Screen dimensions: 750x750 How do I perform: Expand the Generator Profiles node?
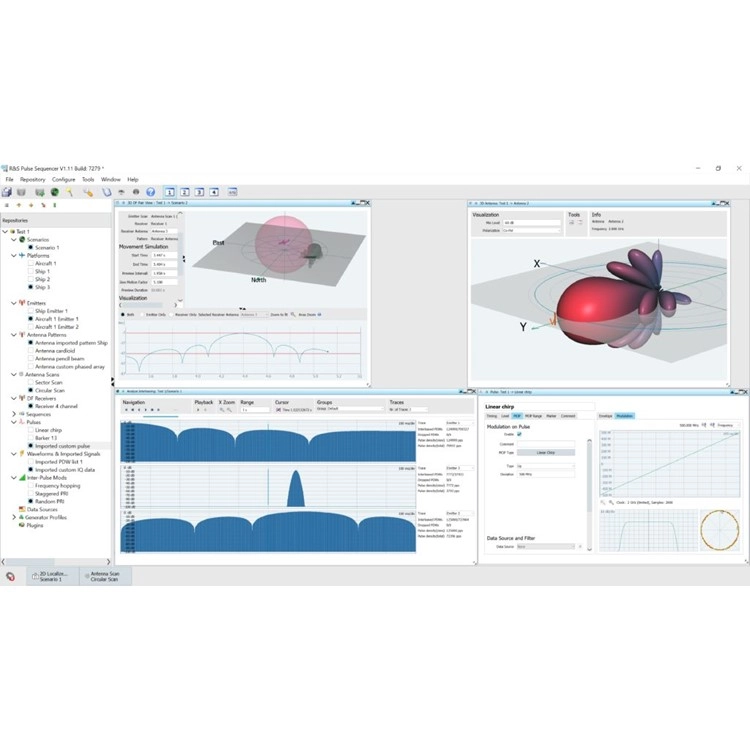point(14,517)
